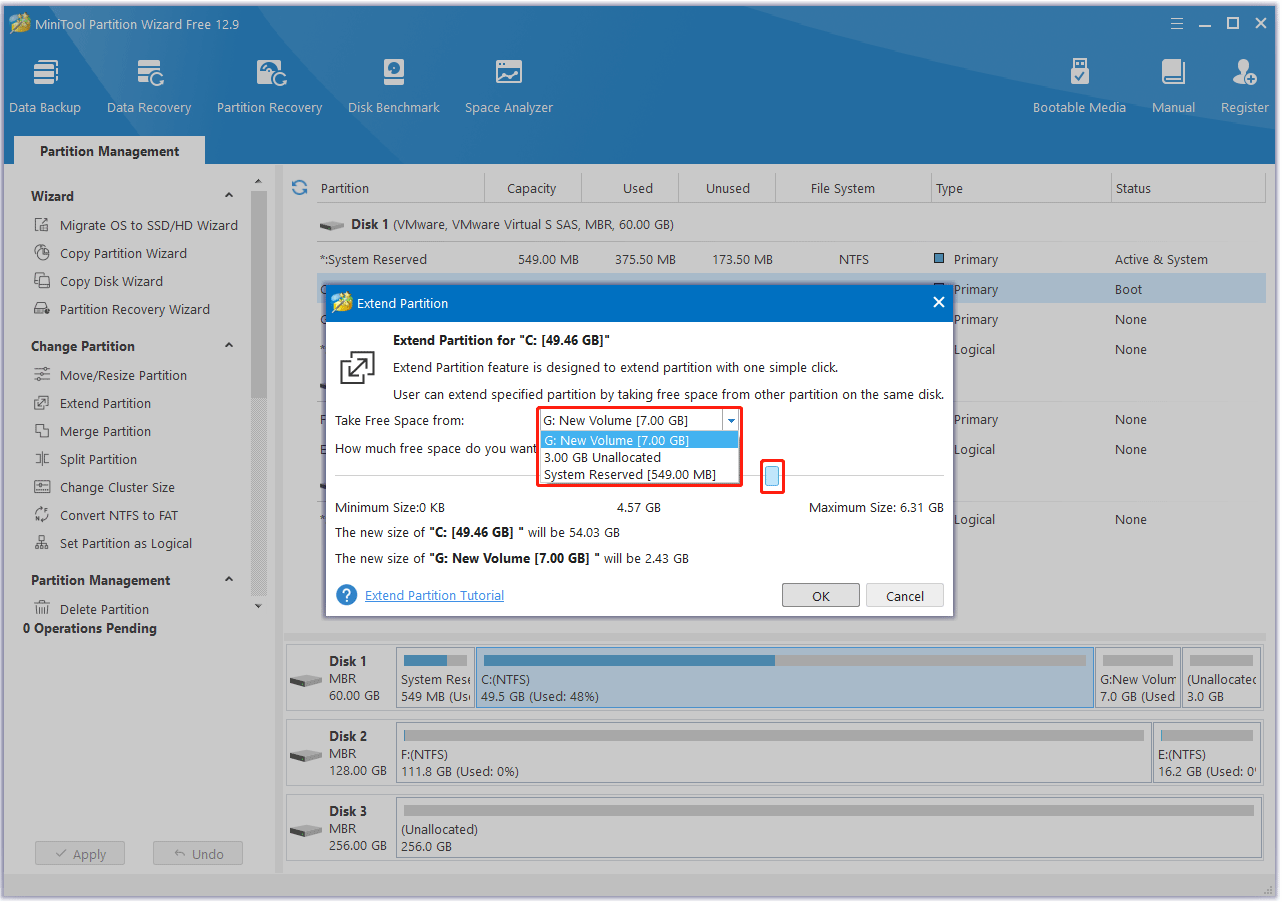Viewport: 1282px width, 902px height.
Task: Confirm with OK button
Action: tap(820, 595)
